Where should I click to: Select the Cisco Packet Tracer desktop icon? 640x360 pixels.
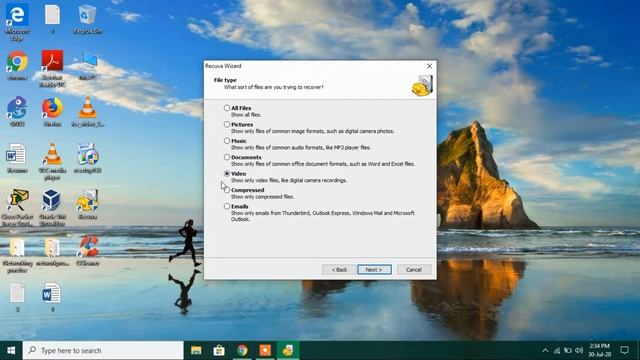[17, 207]
